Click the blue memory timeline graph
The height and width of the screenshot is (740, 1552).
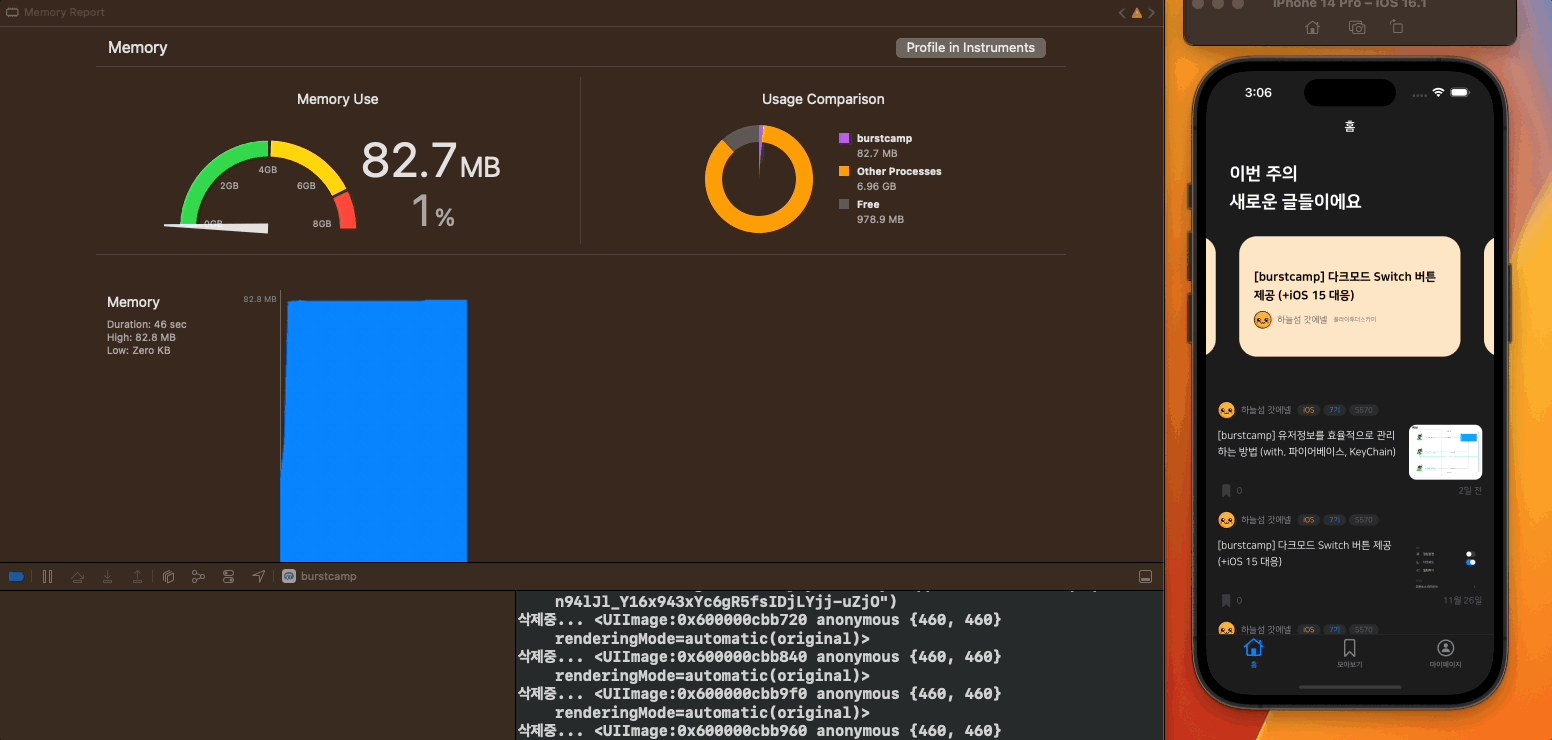(374, 430)
